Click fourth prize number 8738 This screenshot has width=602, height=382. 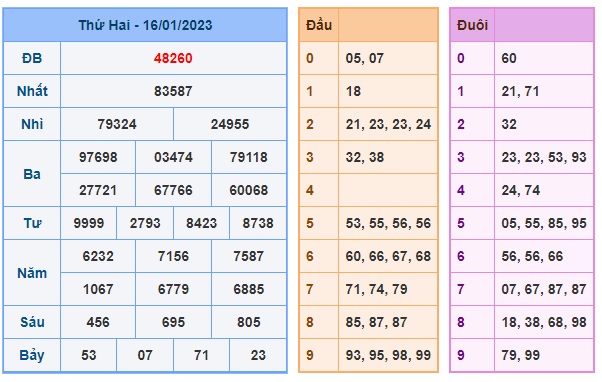point(258,223)
